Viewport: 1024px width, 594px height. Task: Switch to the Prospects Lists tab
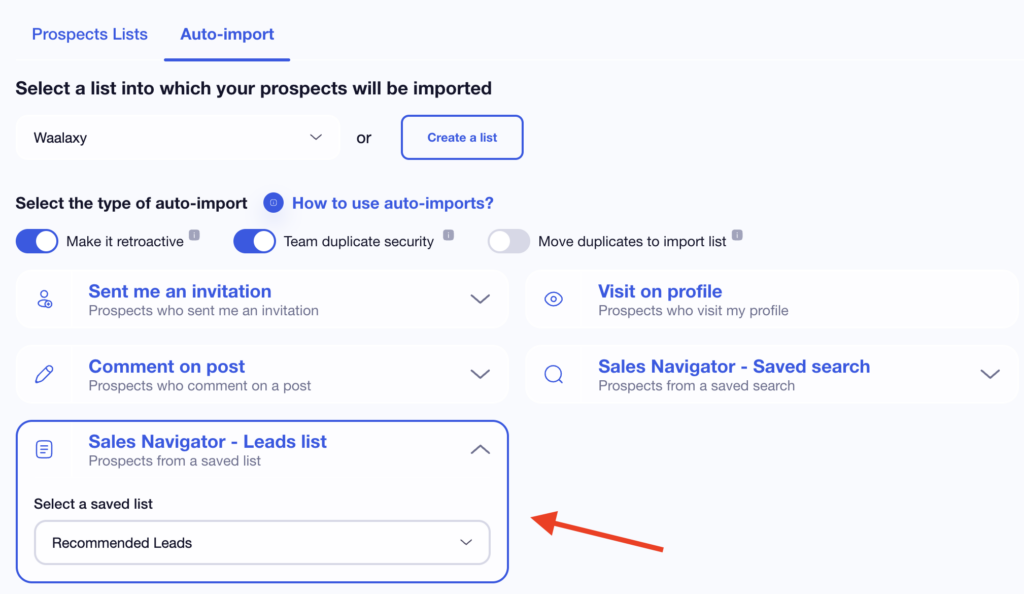coord(89,33)
